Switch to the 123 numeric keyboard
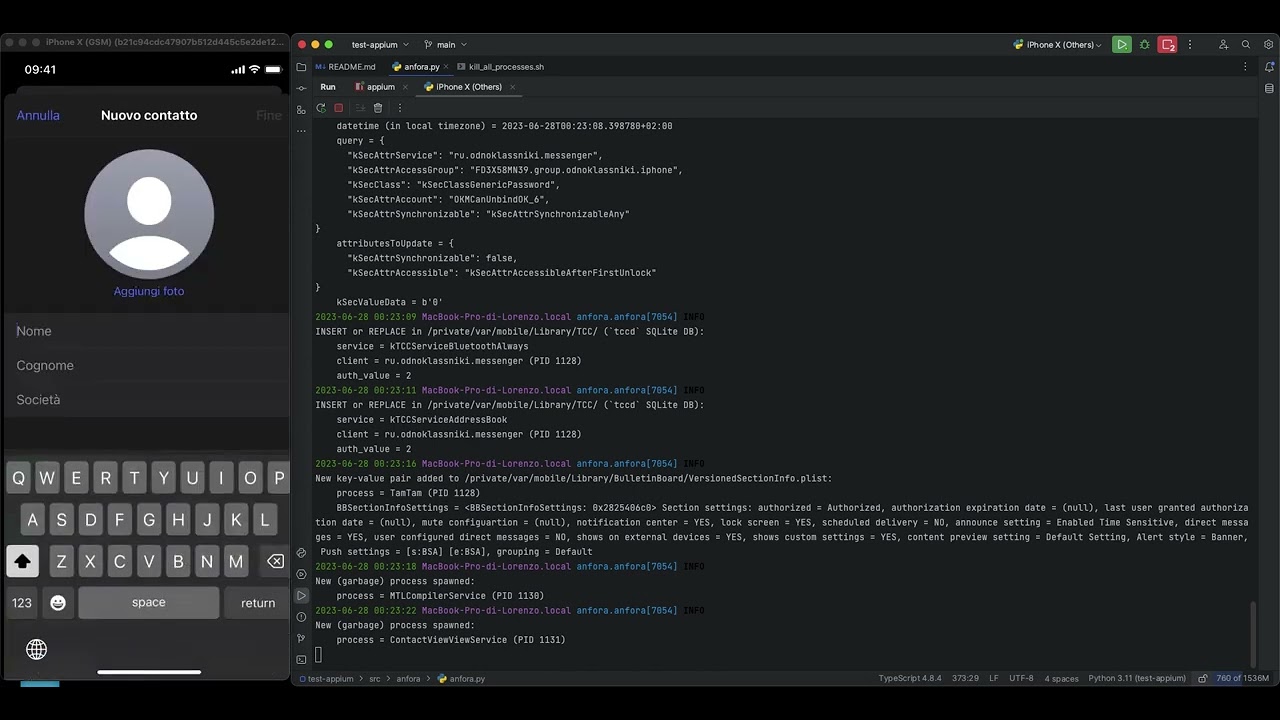This screenshot has width=1280, height=720. point(22,603)
